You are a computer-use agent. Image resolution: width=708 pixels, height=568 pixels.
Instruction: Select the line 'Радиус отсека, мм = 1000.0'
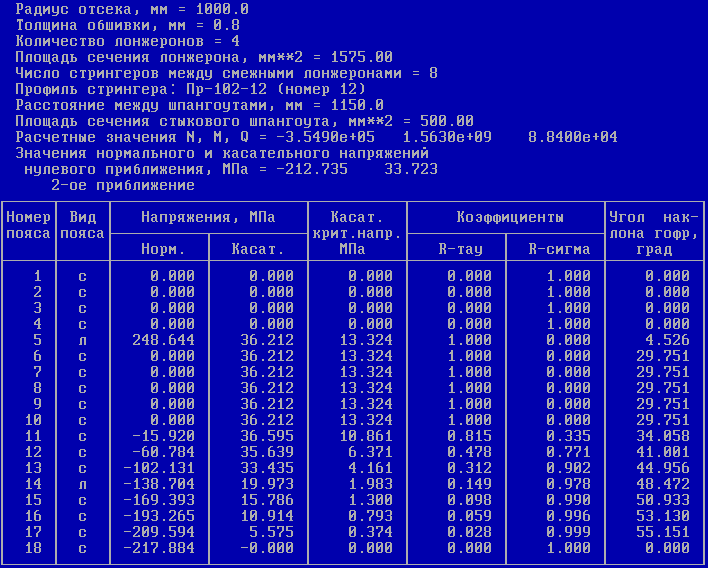click(x=132, y=9)
